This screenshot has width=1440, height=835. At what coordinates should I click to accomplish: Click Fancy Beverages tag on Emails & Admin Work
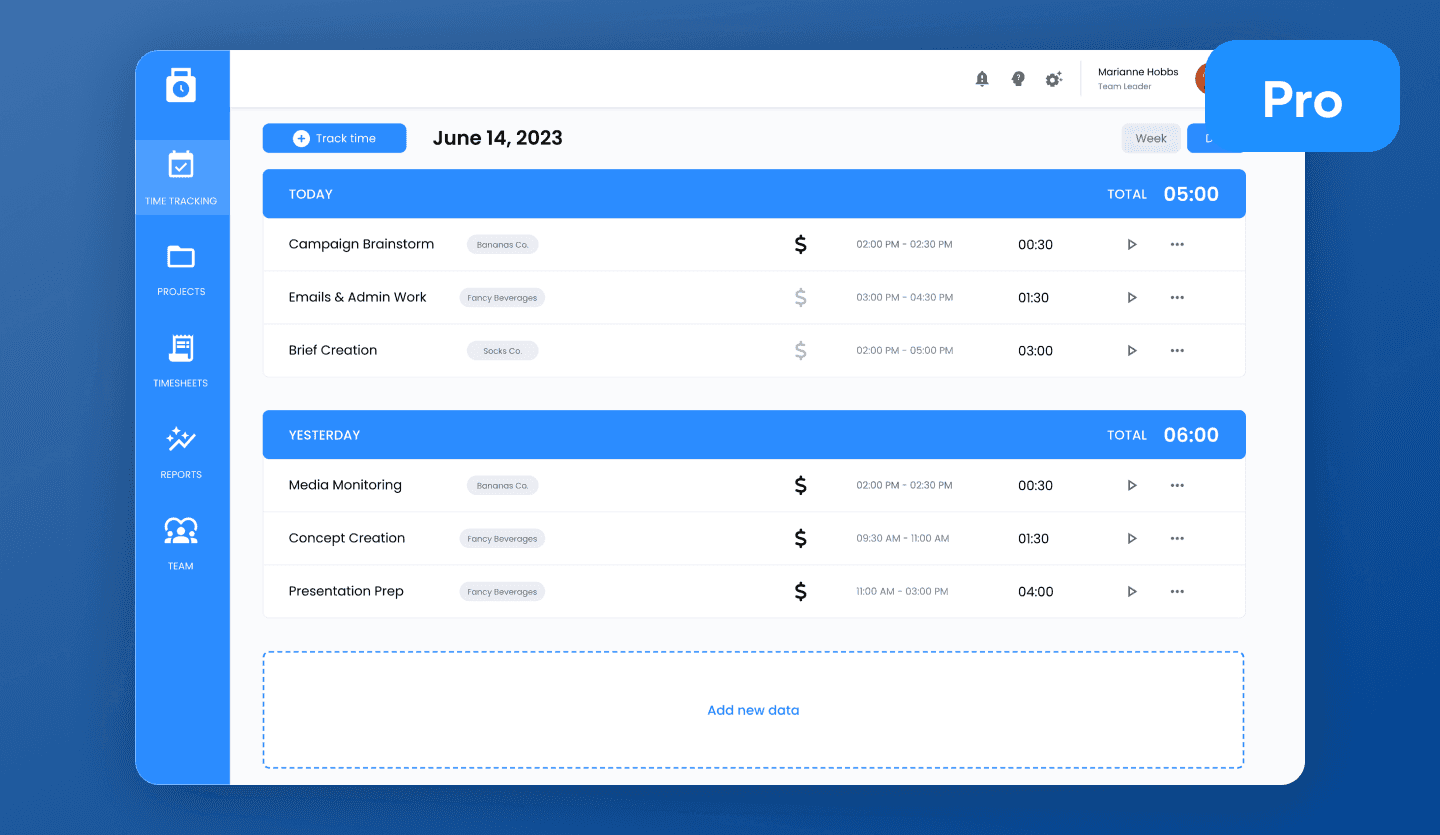(x=502, y=297)
